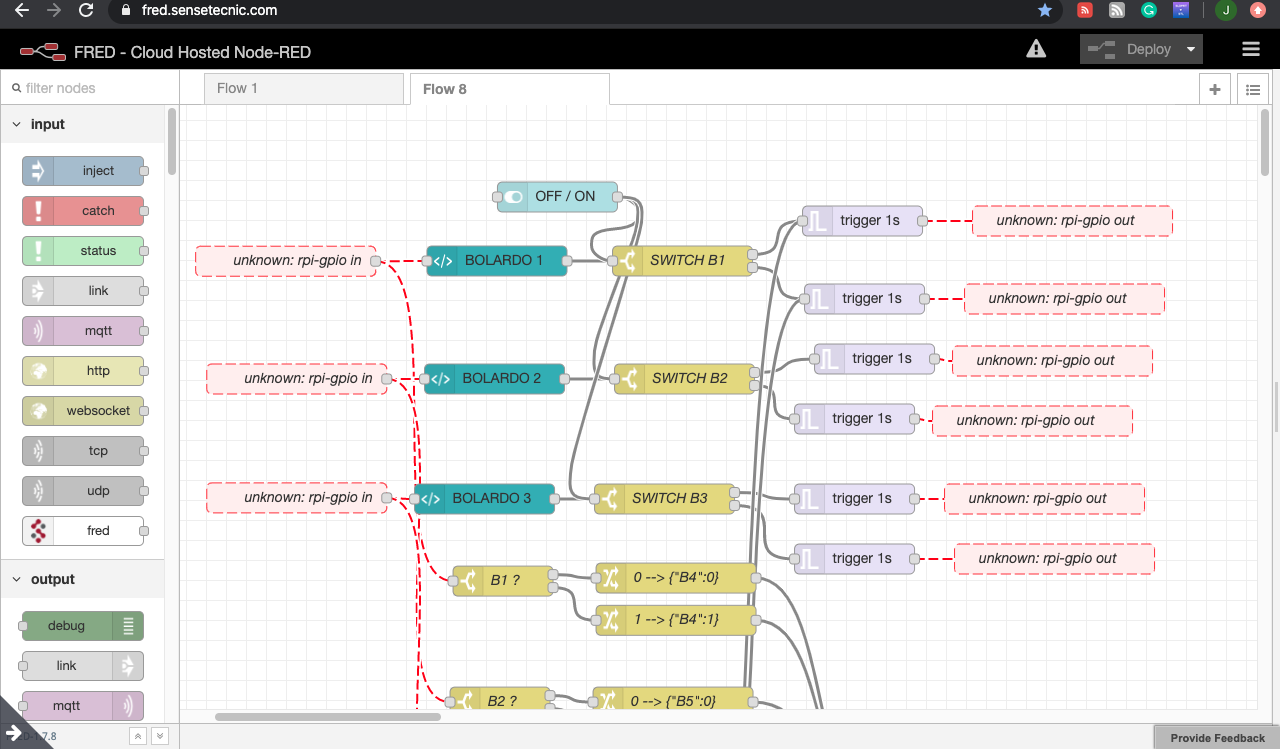This screenshot has width=1280, height=749.
Task: Select the fred node in the input section
Action: pyautogui.click(x=84, y=530)
